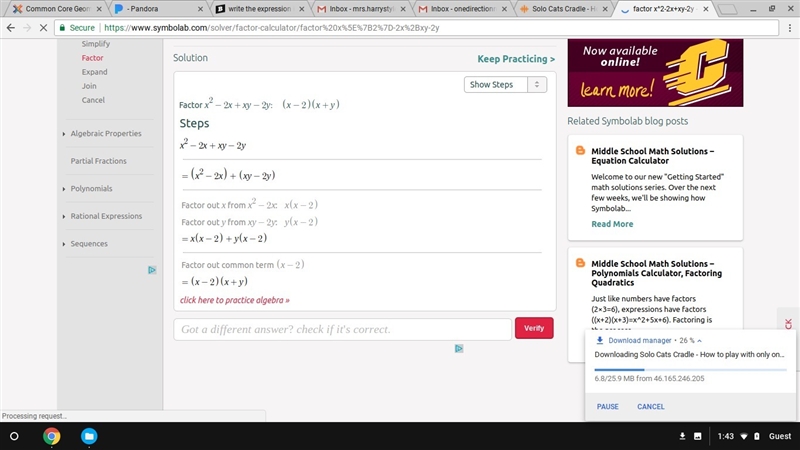The image size is (800, 450).
Task: Select Cancel in the sidebar list
Action: (x=93, y=100)
